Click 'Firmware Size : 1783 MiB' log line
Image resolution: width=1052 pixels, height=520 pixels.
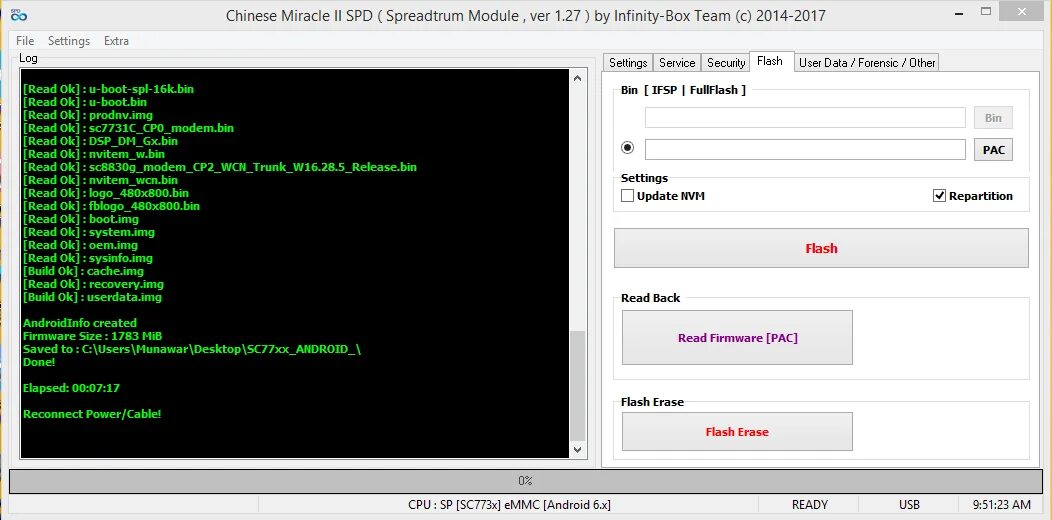pos(93,336)
